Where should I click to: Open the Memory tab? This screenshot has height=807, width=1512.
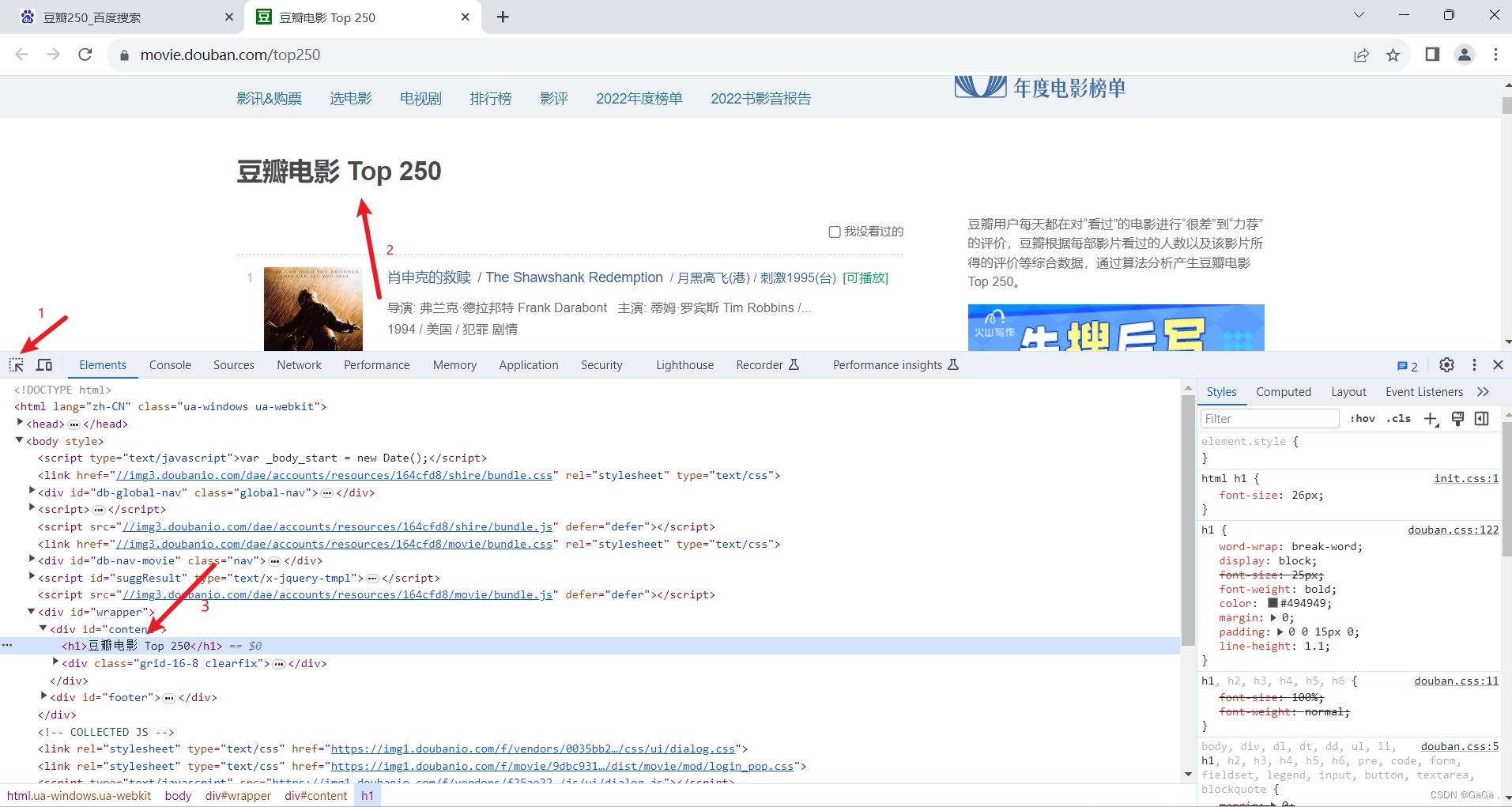tap(454, 365)
